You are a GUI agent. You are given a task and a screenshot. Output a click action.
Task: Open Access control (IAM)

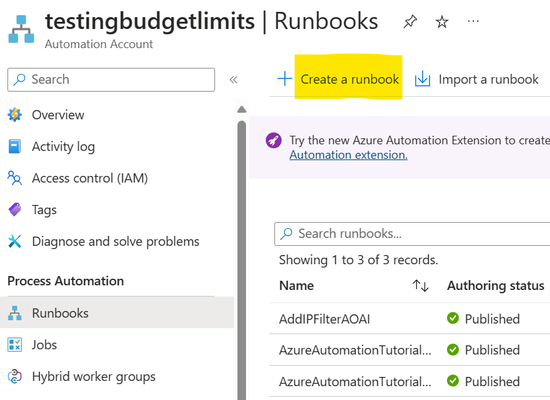point(90,178)
